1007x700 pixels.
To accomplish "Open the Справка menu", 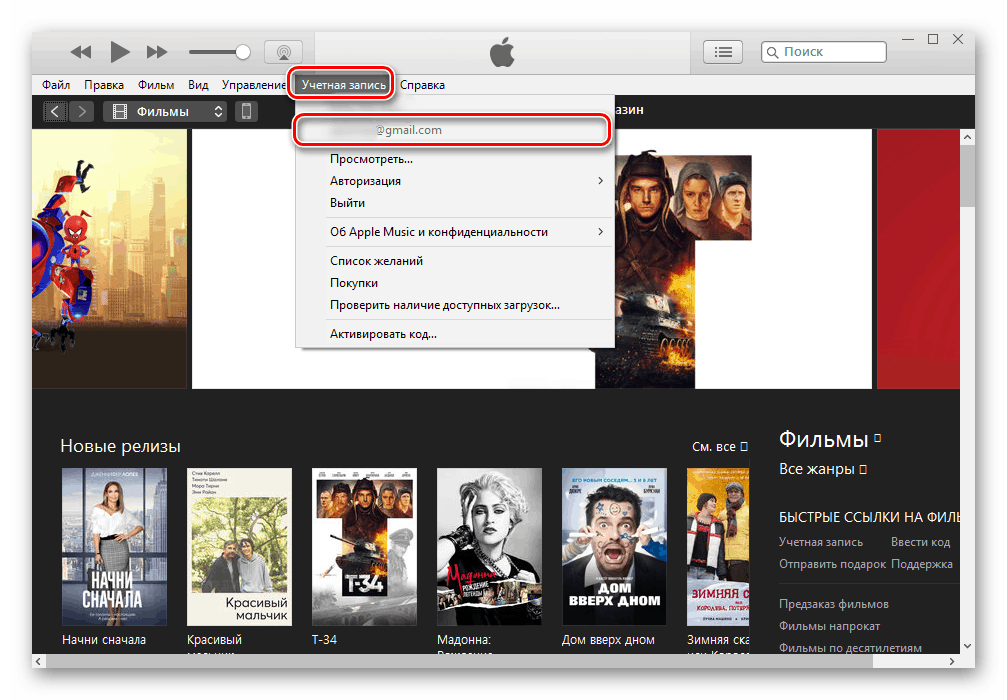I will [422, 85].
